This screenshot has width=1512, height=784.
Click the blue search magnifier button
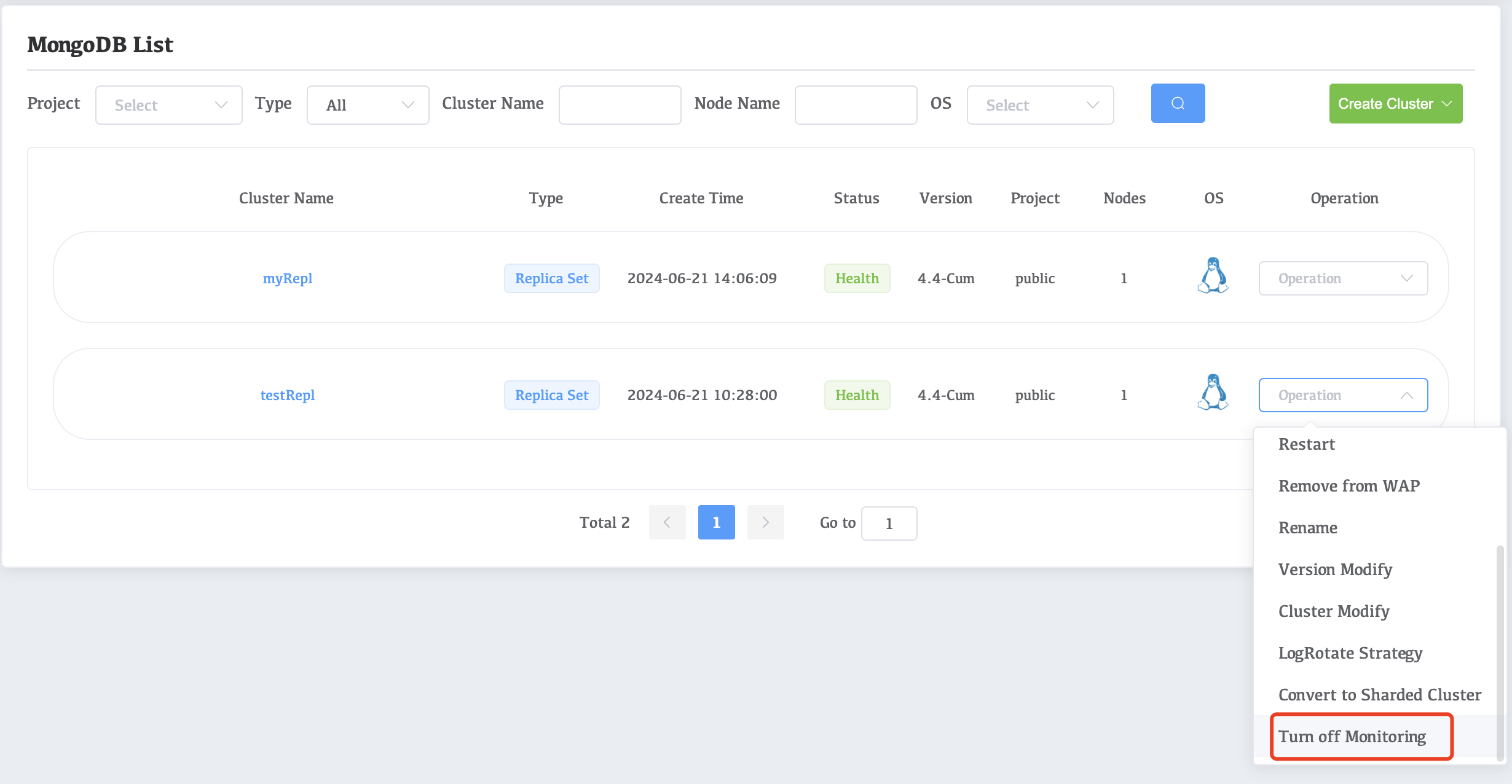(1178, 103)
